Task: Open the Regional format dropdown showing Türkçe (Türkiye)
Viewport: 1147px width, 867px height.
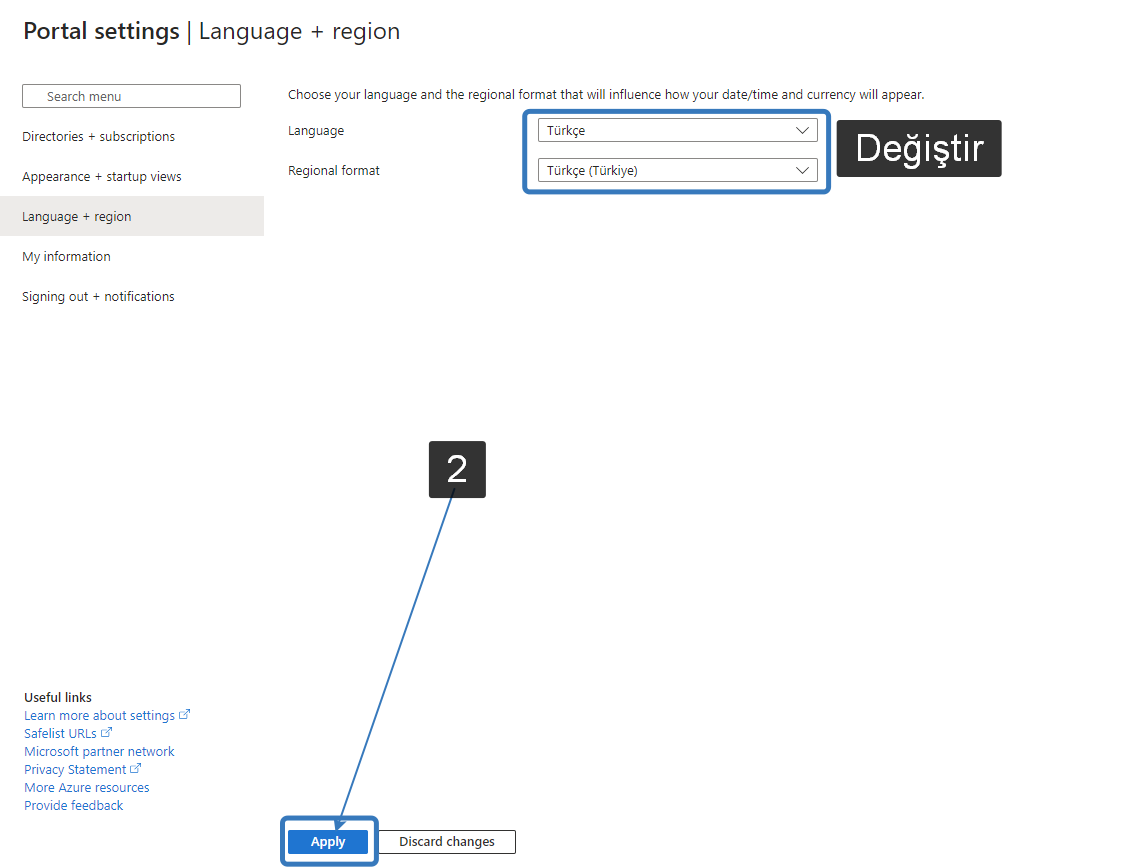Action: [x=677, y=170]
